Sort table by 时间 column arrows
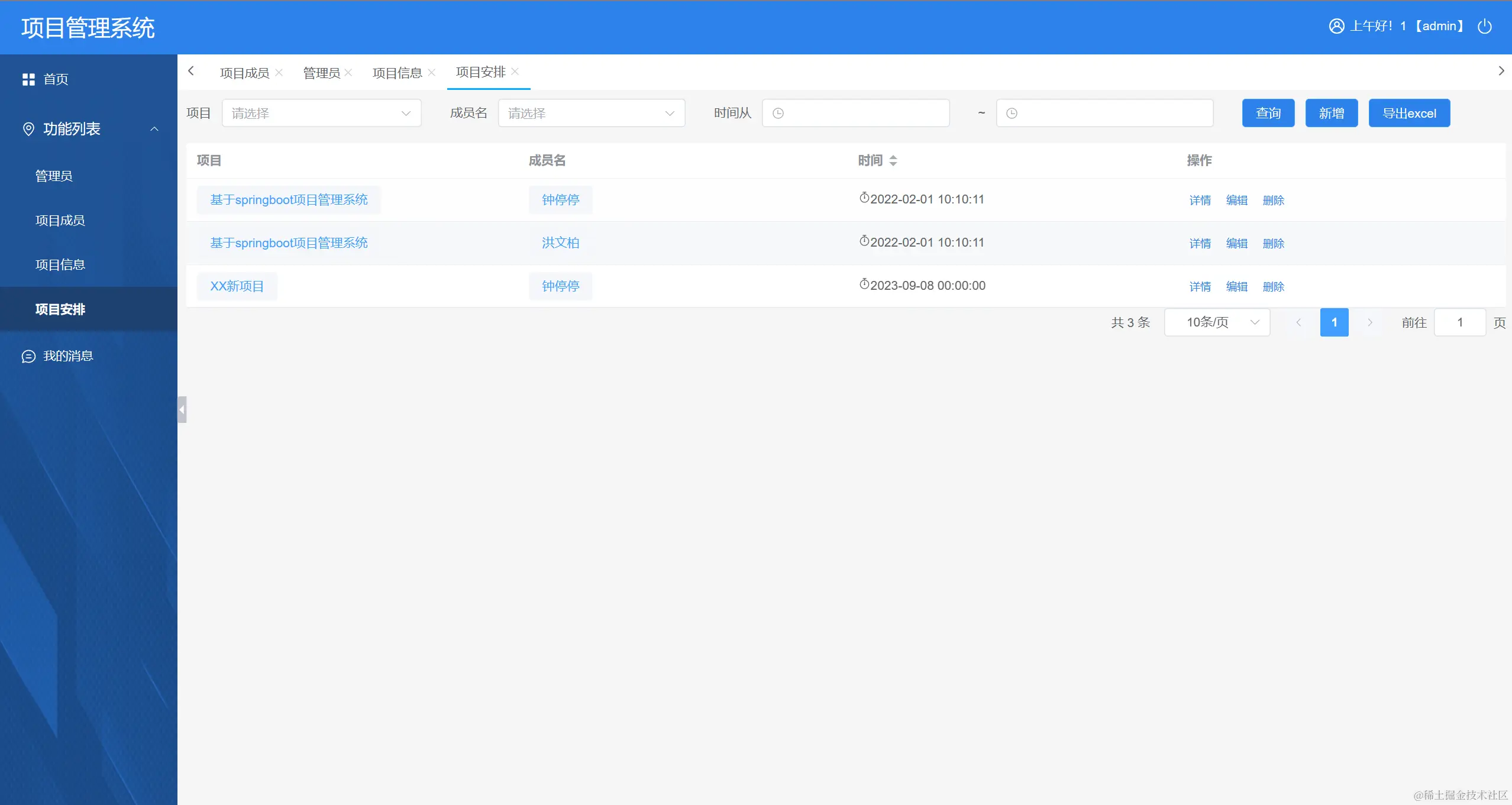 tap(893, 160)
